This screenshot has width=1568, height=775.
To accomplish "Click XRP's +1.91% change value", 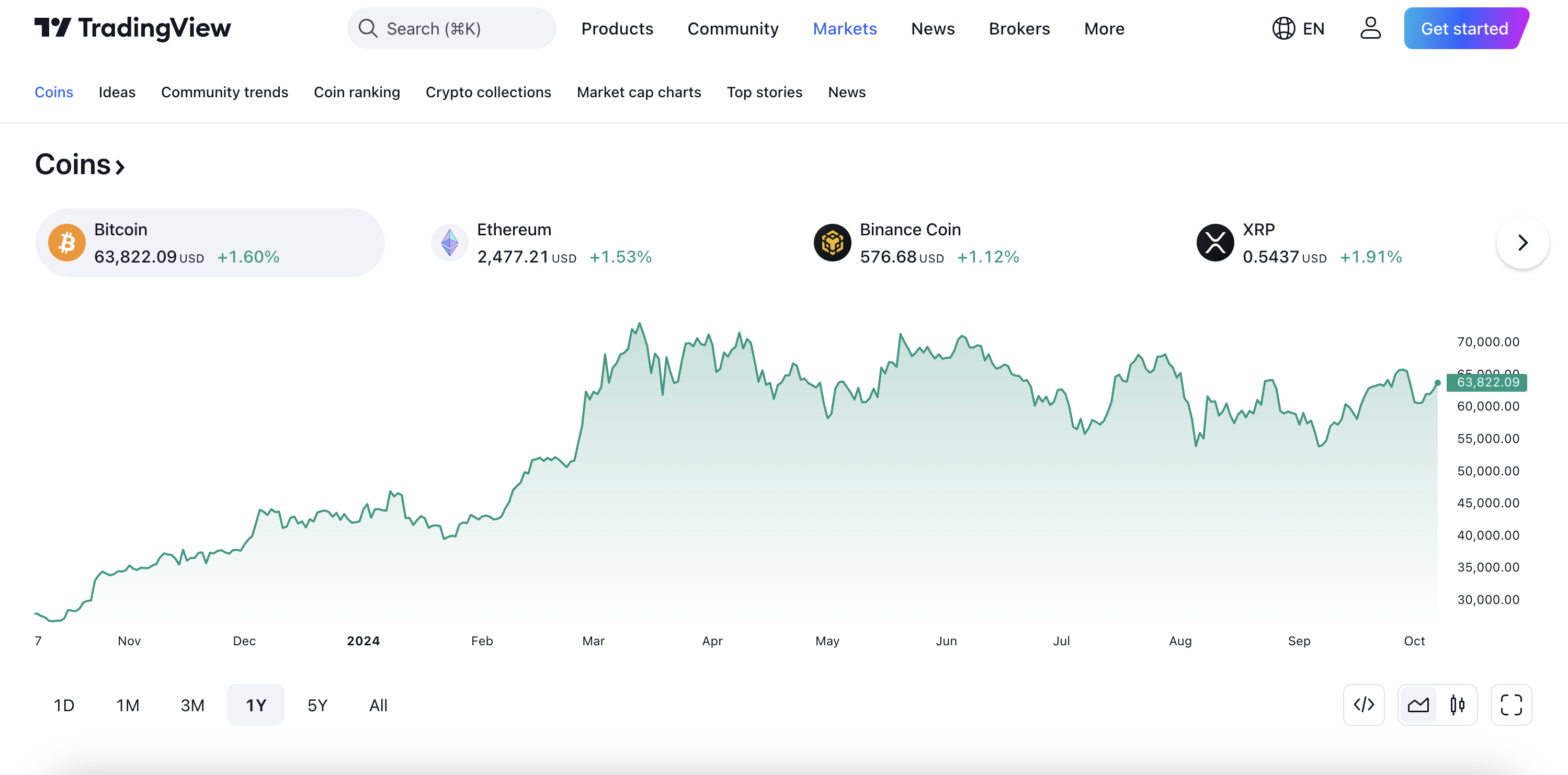I will 1371,257.
